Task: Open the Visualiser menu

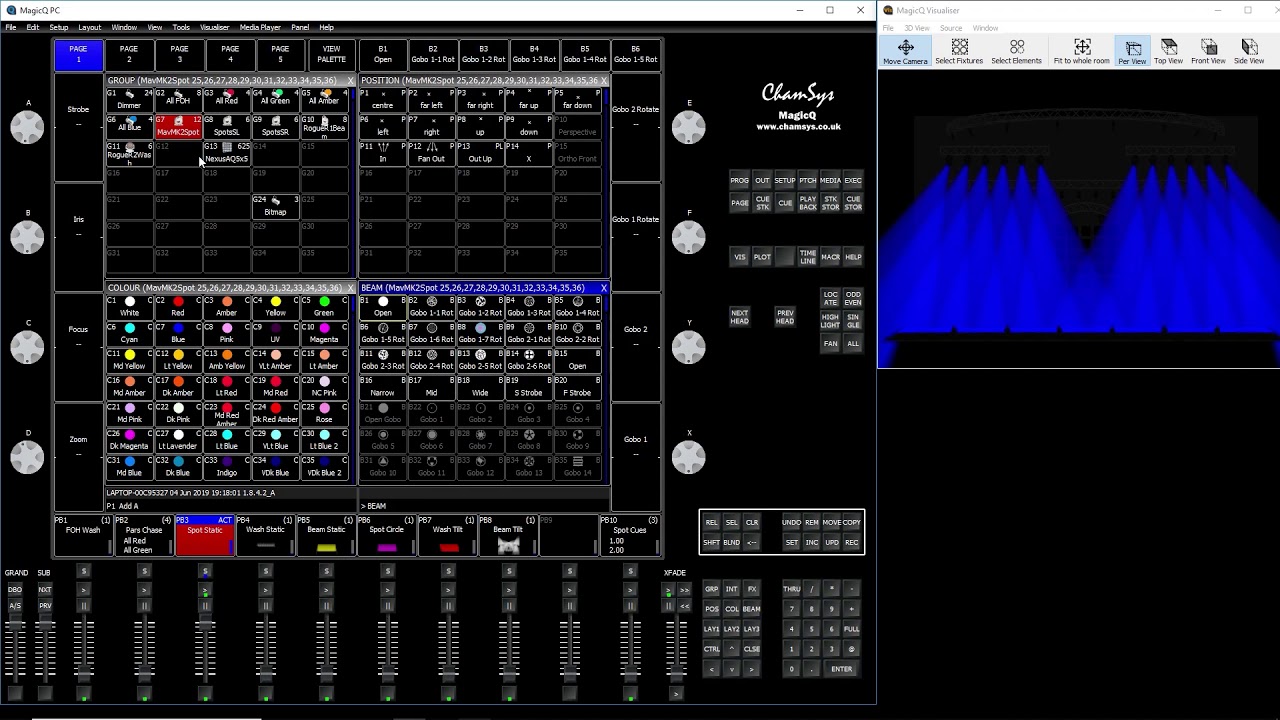Action: tap(214, 27)
